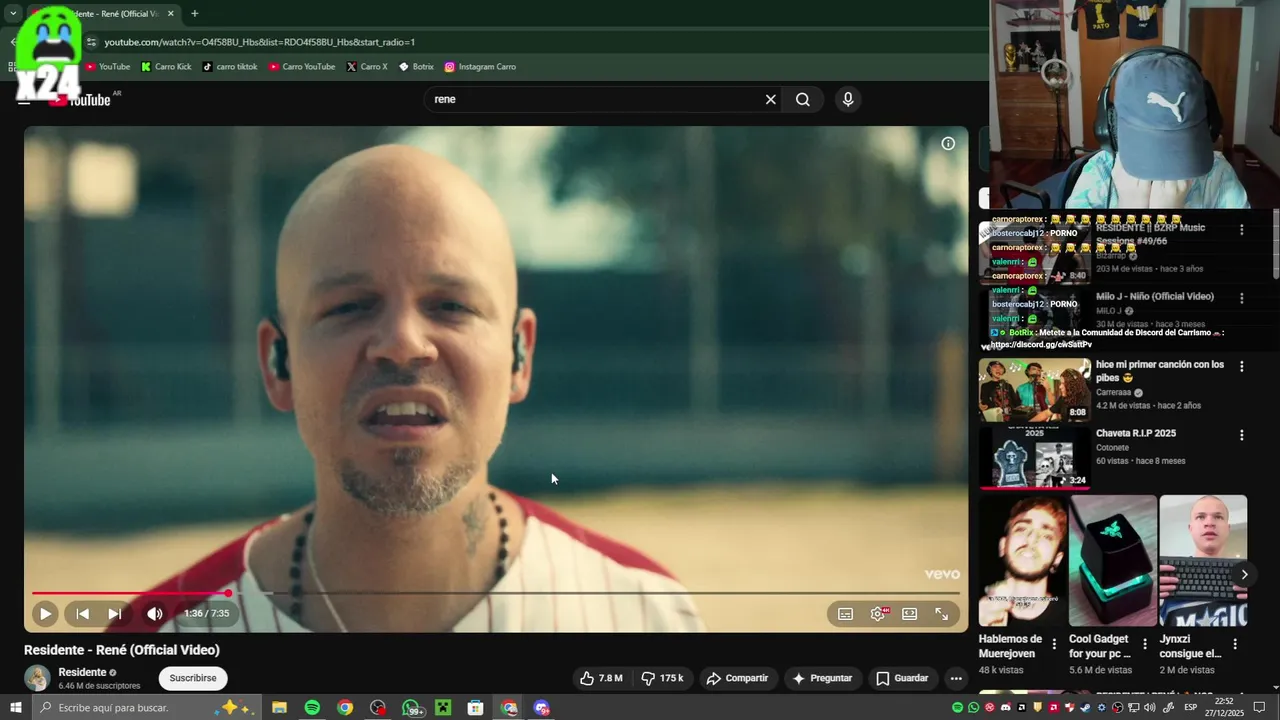
Task: Skip to next video in player
Action: (x=115, y=614)
